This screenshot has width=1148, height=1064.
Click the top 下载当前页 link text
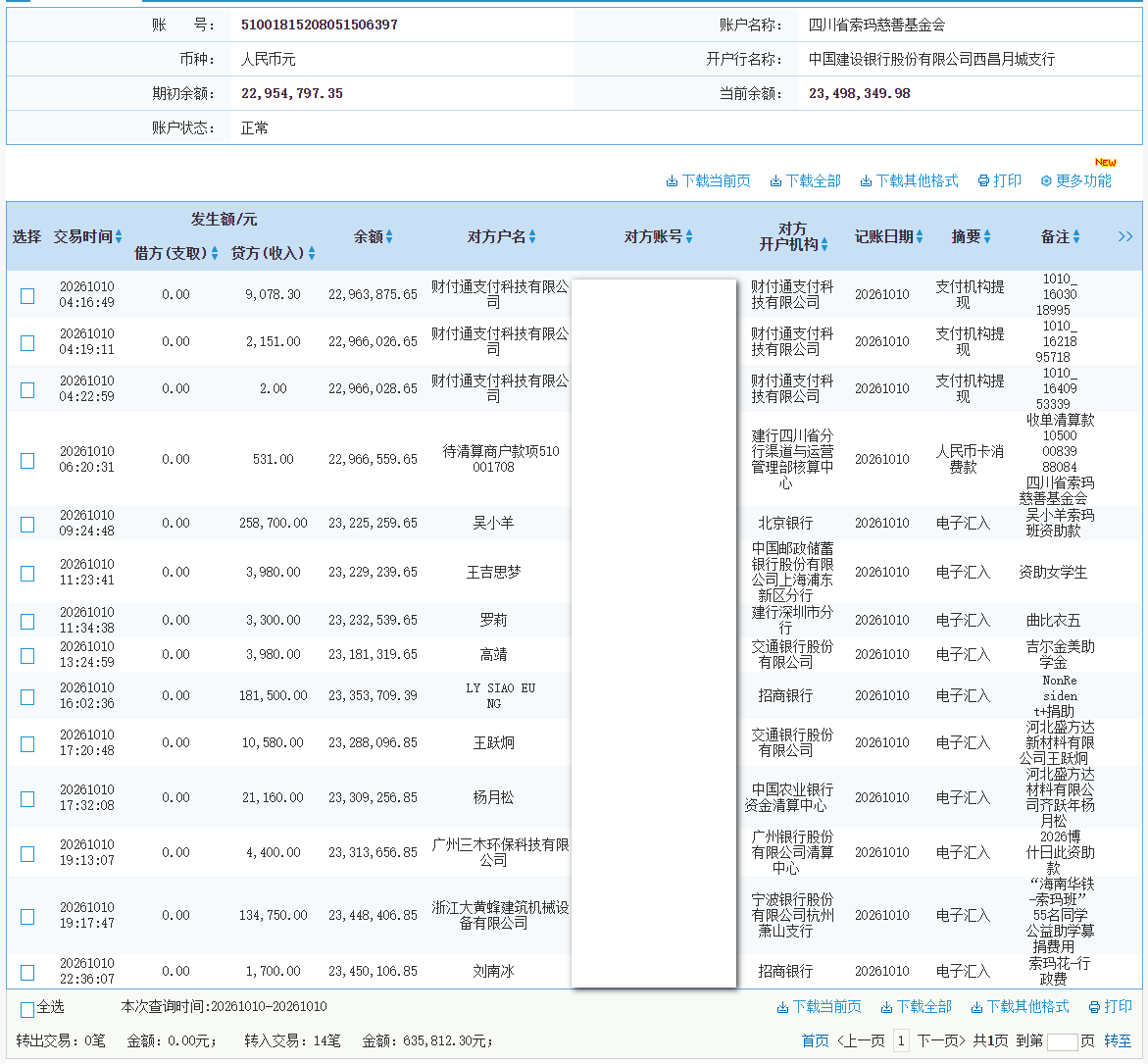click(x=716, y=180)
